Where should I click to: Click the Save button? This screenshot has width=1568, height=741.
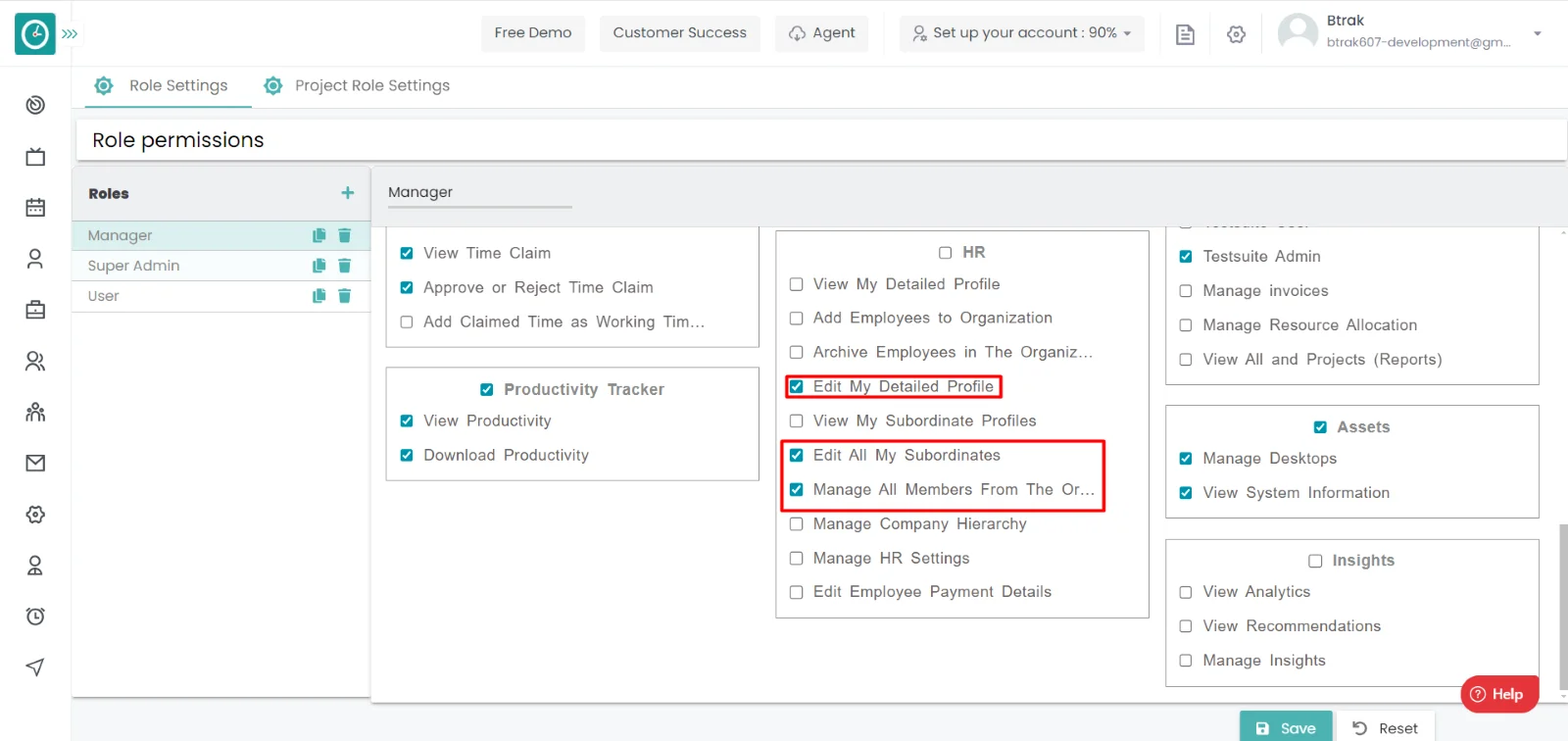(x=1285, y=727)
